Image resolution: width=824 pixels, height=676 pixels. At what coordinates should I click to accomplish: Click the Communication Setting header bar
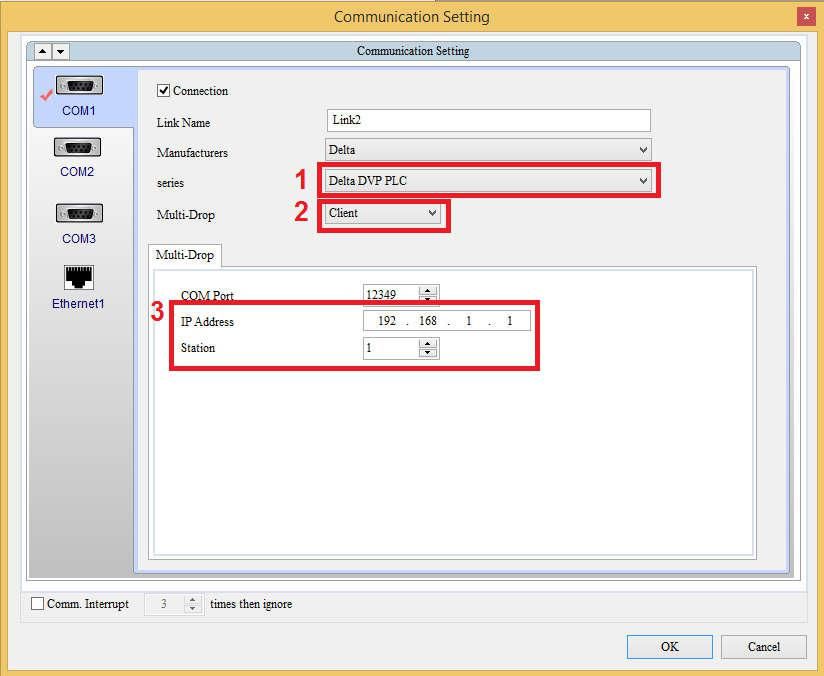point(413,51)
